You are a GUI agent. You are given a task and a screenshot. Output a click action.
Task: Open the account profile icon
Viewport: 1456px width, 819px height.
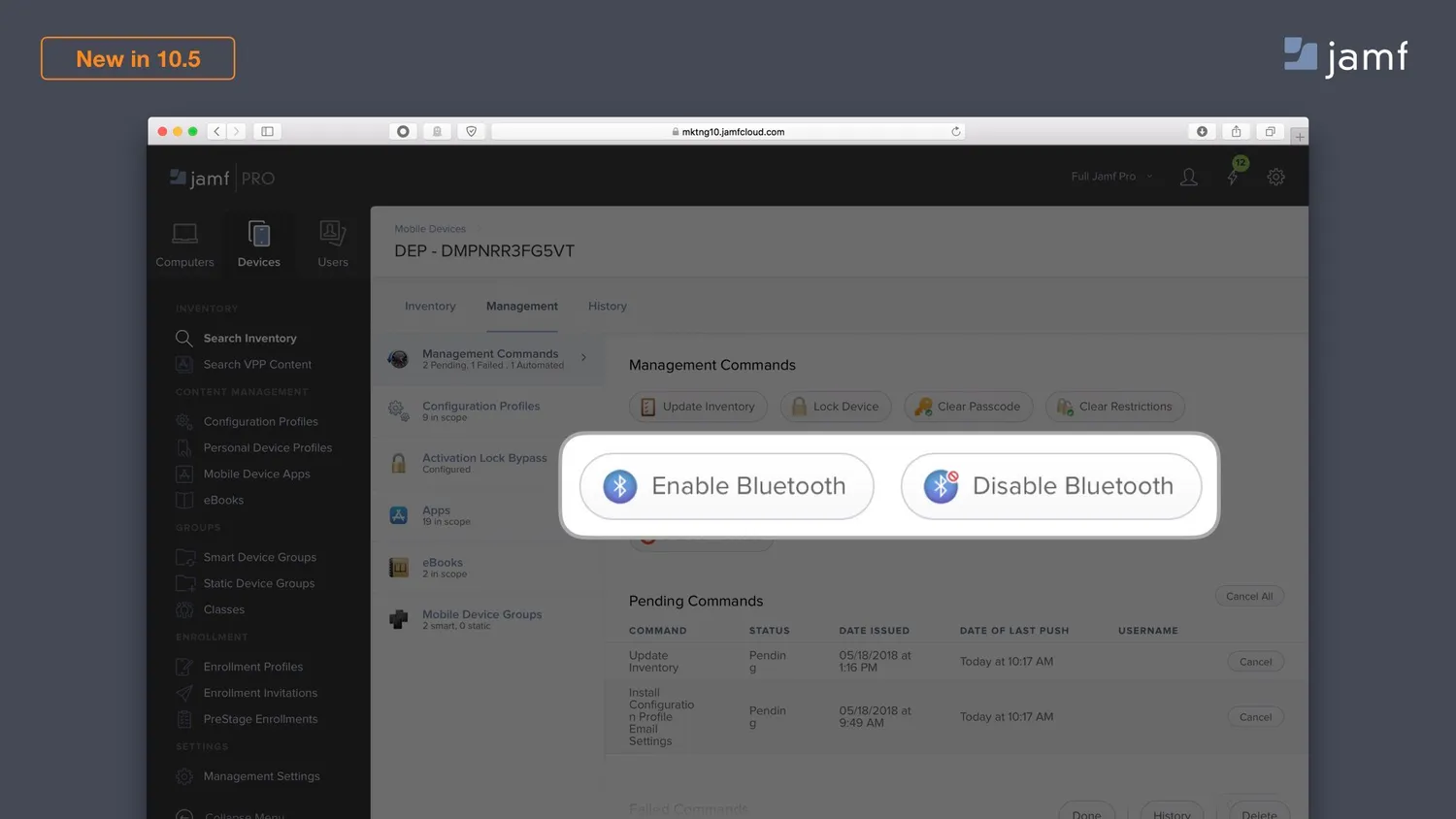(x=1188, y=177)
